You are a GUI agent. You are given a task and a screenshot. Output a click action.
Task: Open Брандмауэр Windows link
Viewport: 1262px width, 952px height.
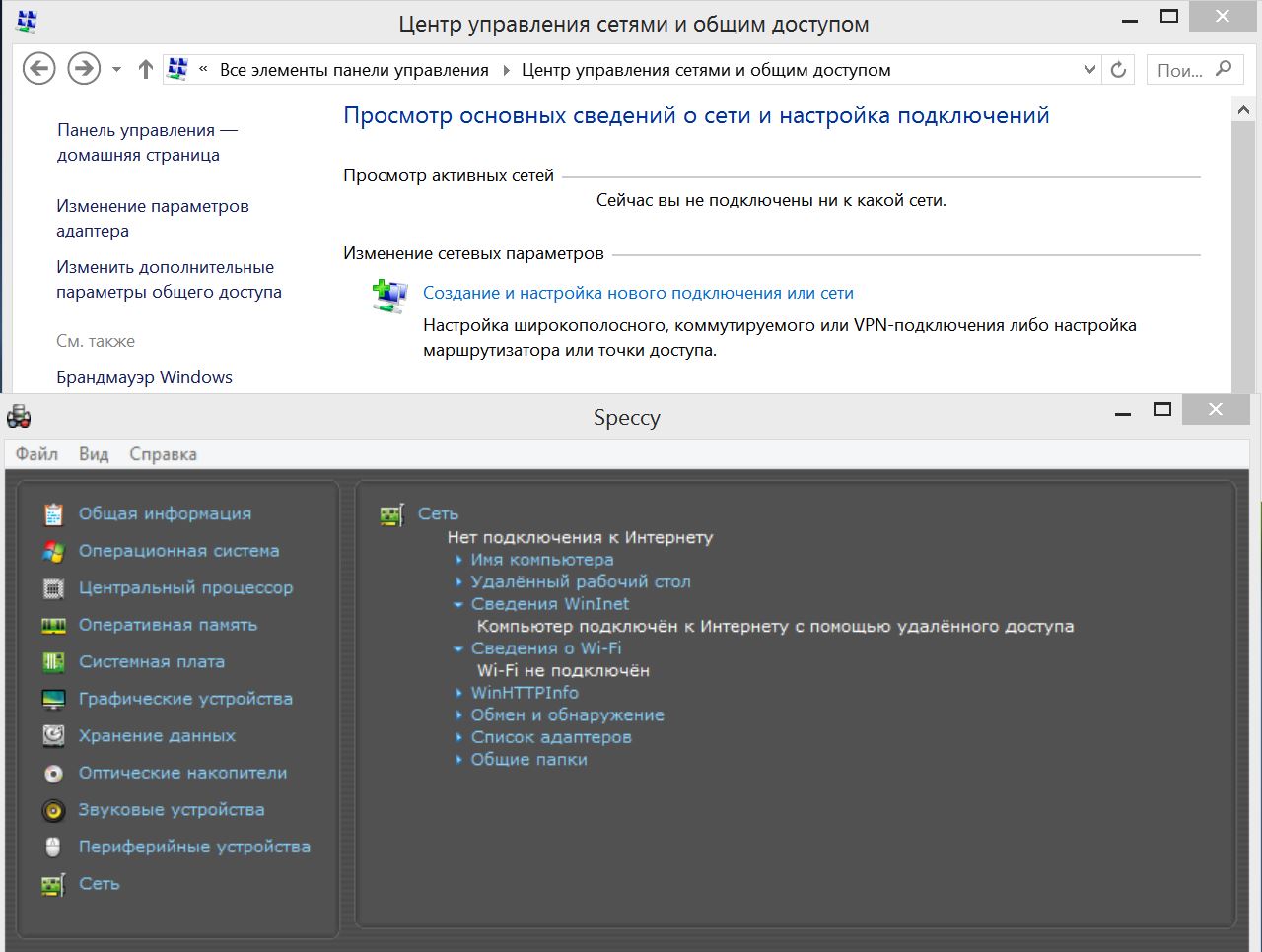pyautogui.click(x=144, y=377)
